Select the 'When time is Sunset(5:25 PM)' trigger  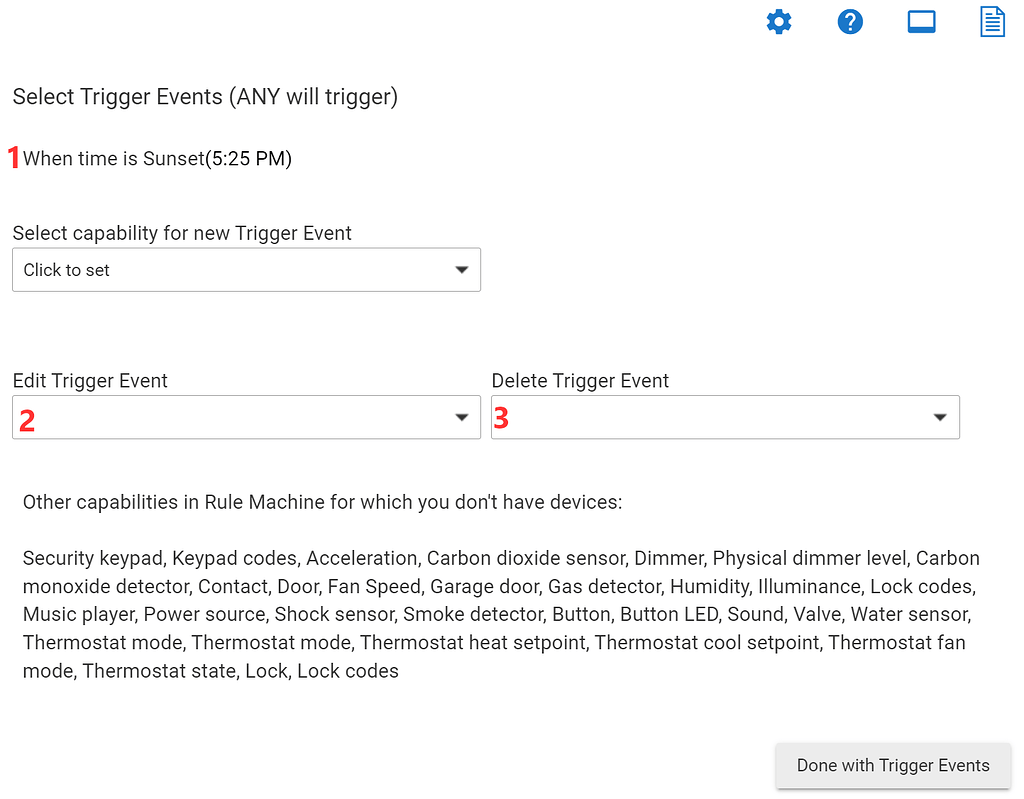(158, 158)
